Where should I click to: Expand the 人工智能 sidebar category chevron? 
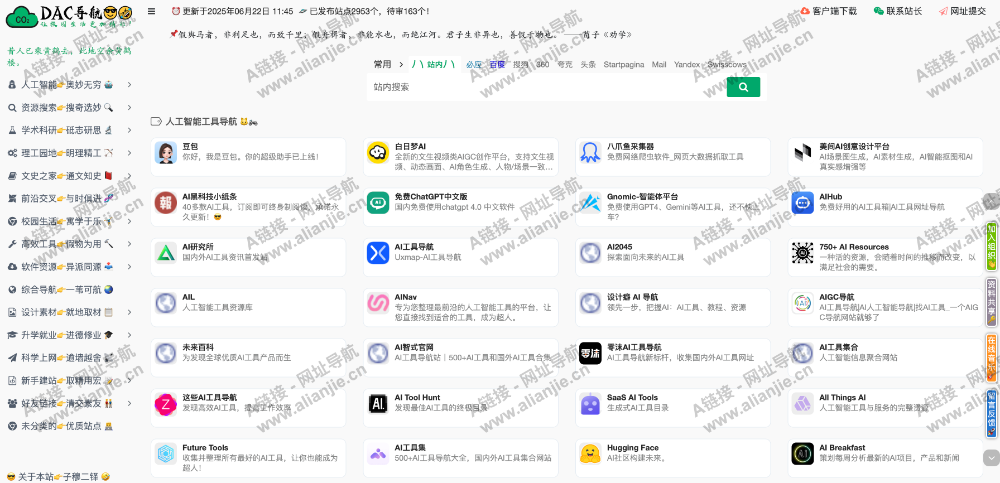(129, 84)
